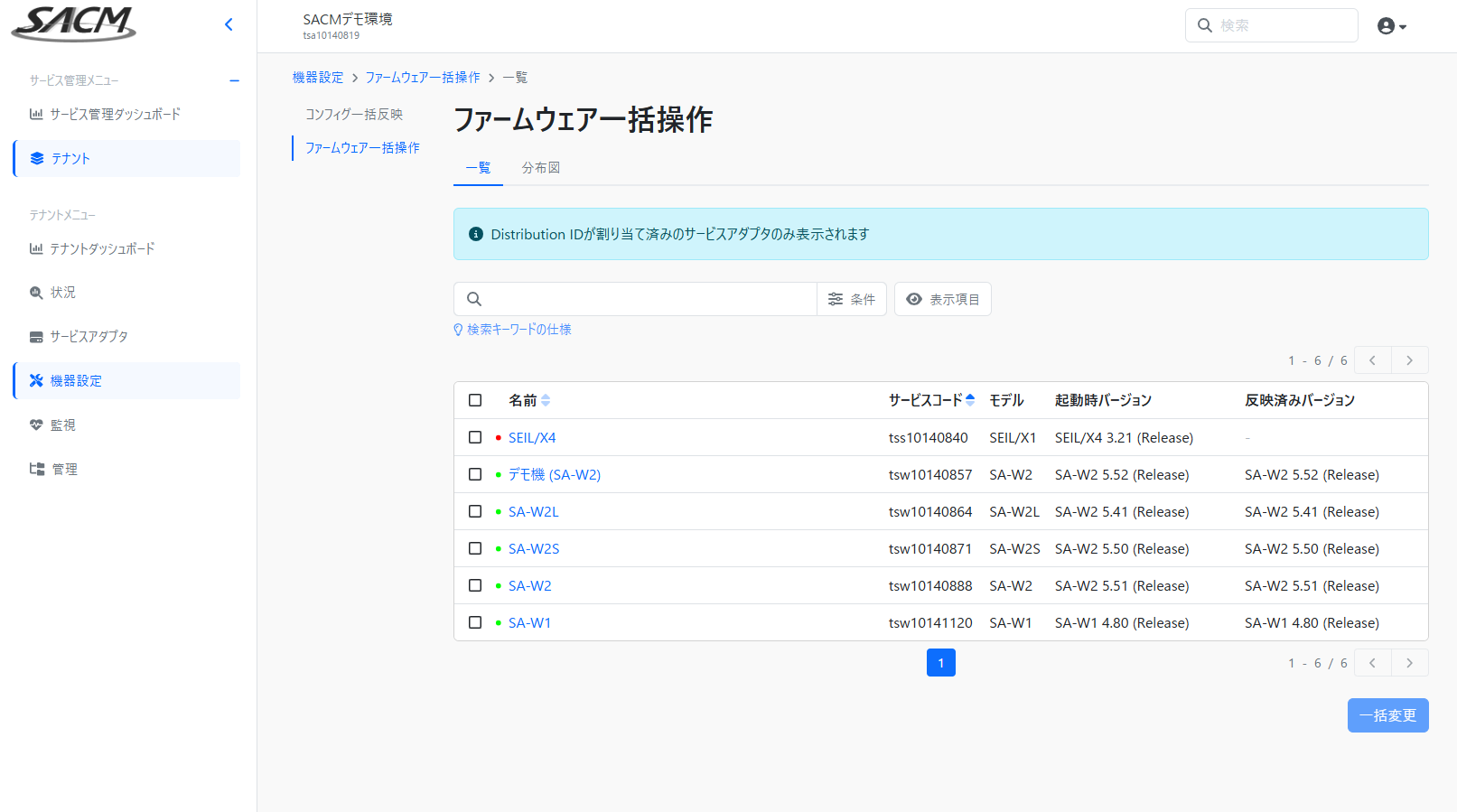Sort the table by サービスコード
Image resolution: width=1457 pixels, height=812 pixels.
pyautogui.click(x=931, y=400)
